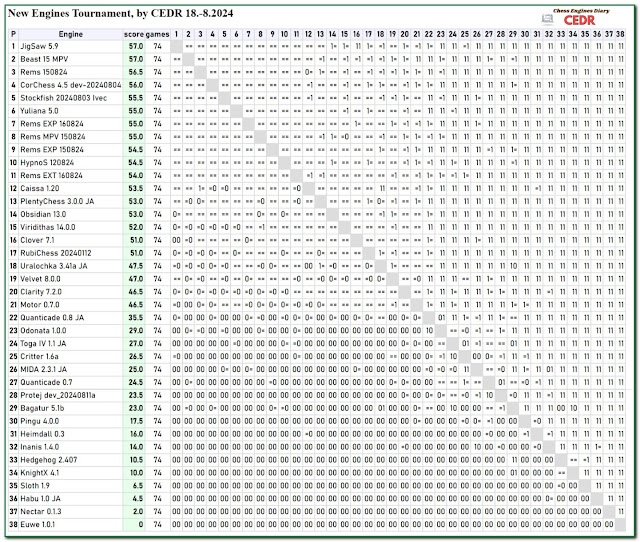Viewport: 640px width, 542px height.
Task: Select engine name RubiChess 20240112
Action: pyautogui.click(x=56, y=253)
